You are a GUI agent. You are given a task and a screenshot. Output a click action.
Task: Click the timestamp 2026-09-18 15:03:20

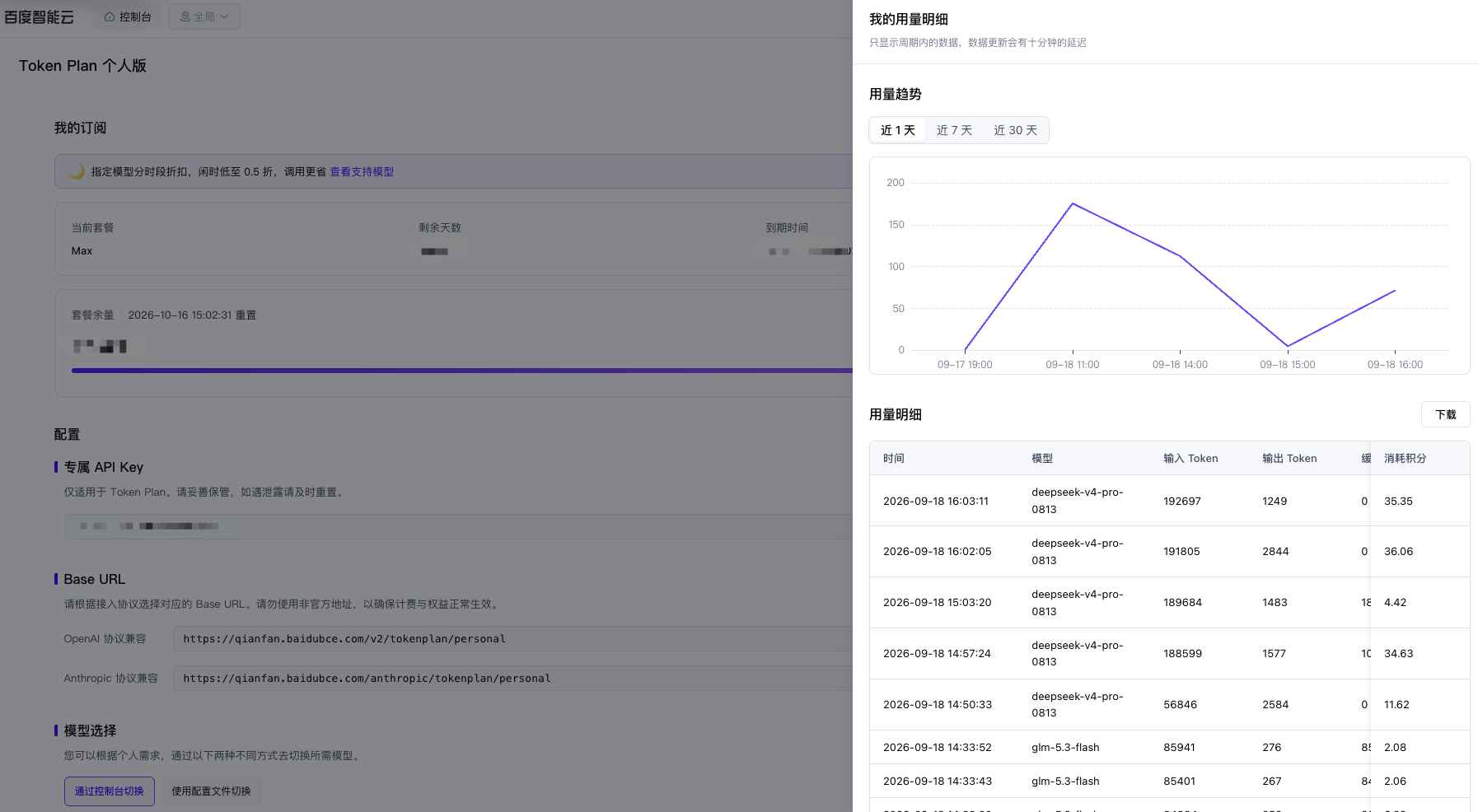click(x=938, y=603)
